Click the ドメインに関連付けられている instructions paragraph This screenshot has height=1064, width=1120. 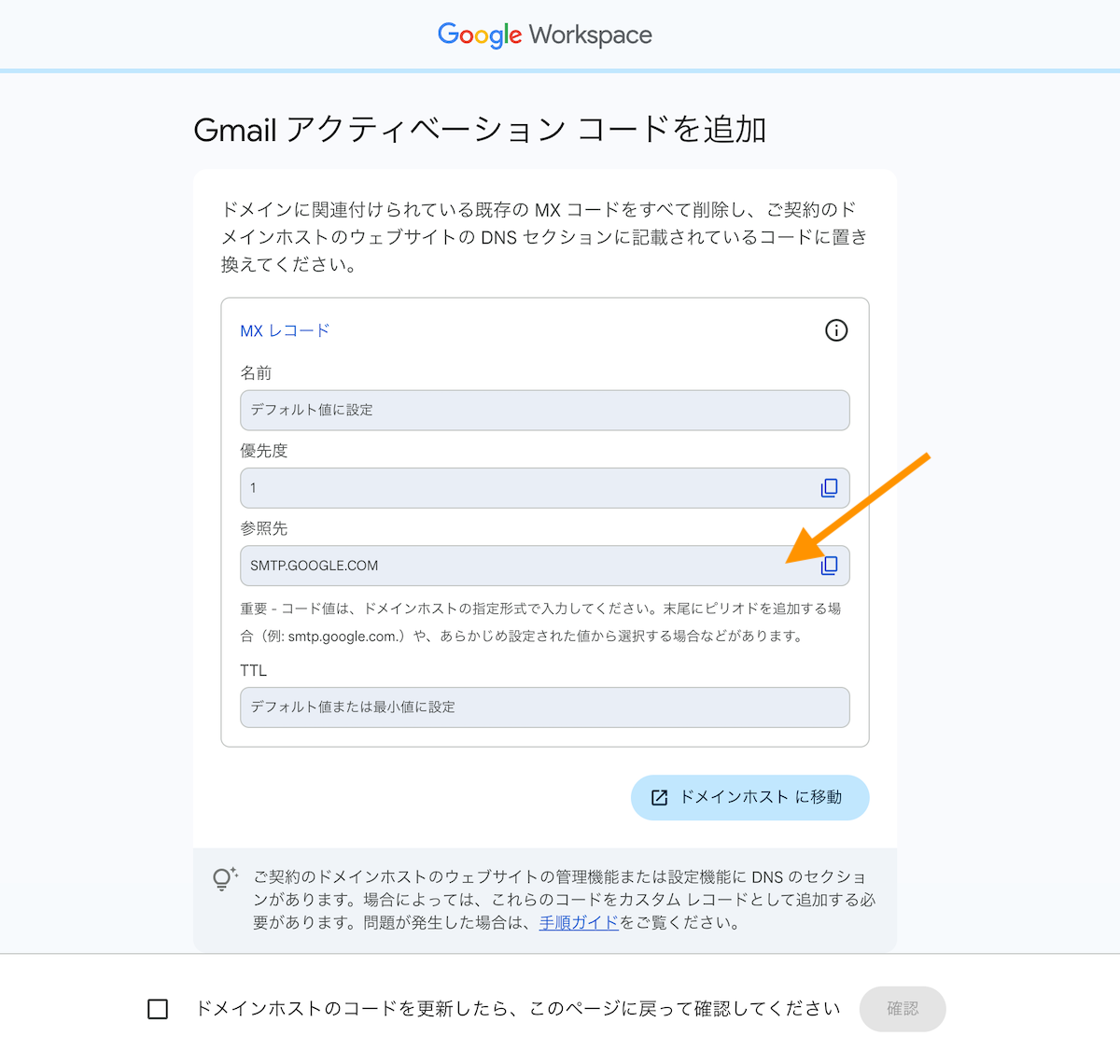tap(544, 237)
